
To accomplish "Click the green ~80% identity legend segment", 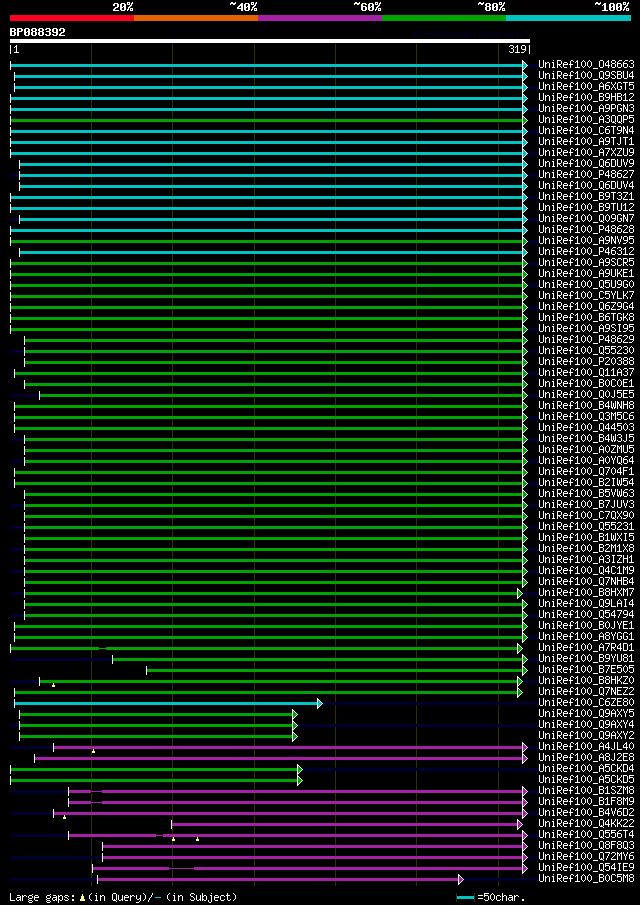I will (444, 18).
